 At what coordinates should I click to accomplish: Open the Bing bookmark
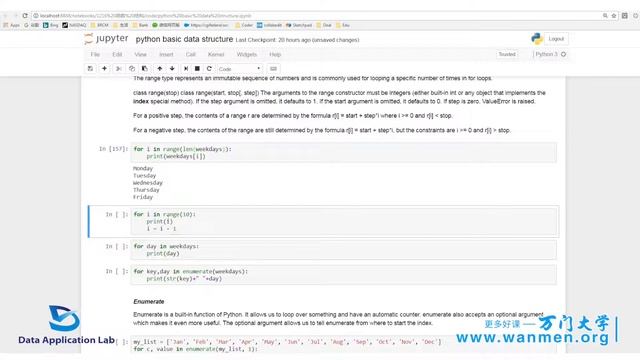point(51,25)
